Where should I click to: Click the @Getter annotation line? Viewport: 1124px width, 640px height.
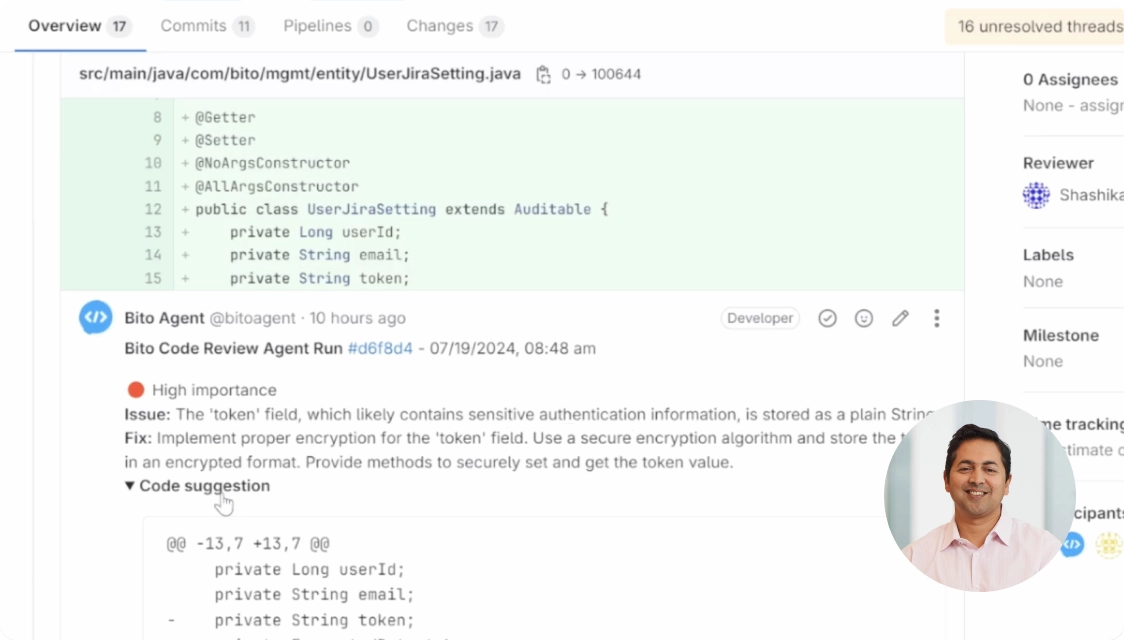(225, 118)
